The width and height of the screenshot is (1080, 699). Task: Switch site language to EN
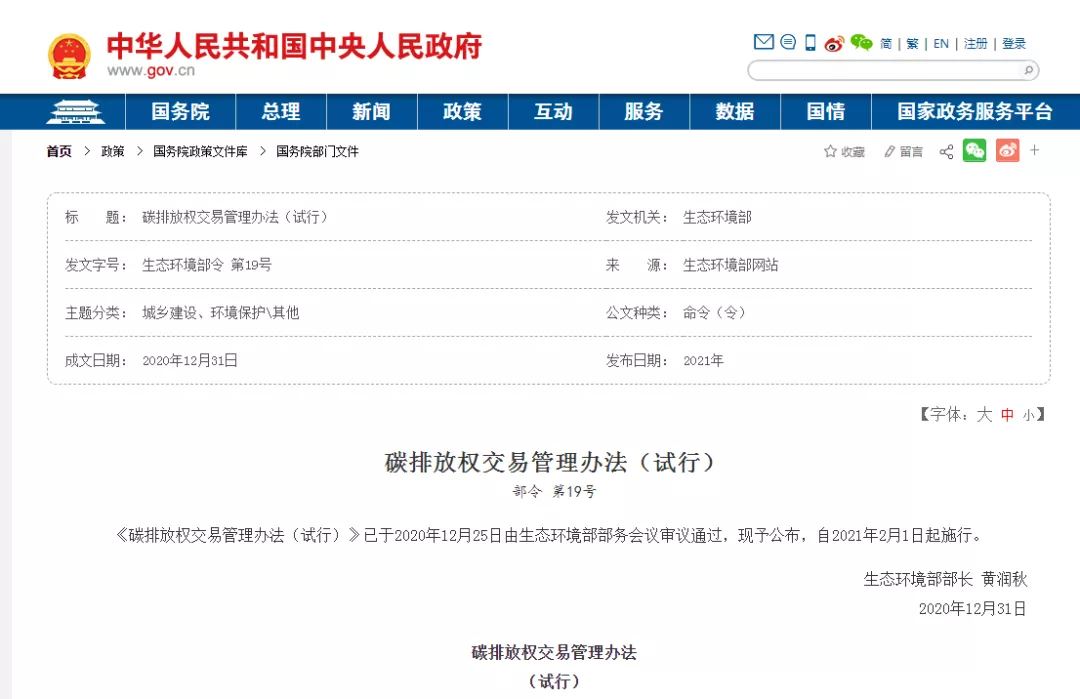(941, 43)
